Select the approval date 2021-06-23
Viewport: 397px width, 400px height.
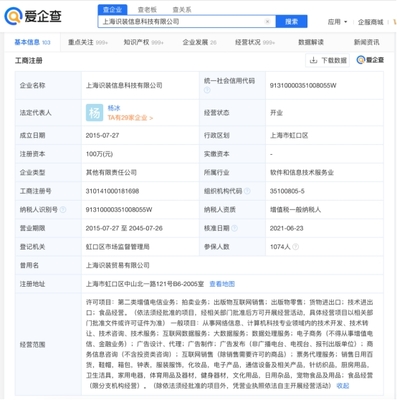[x=286, y=228]
